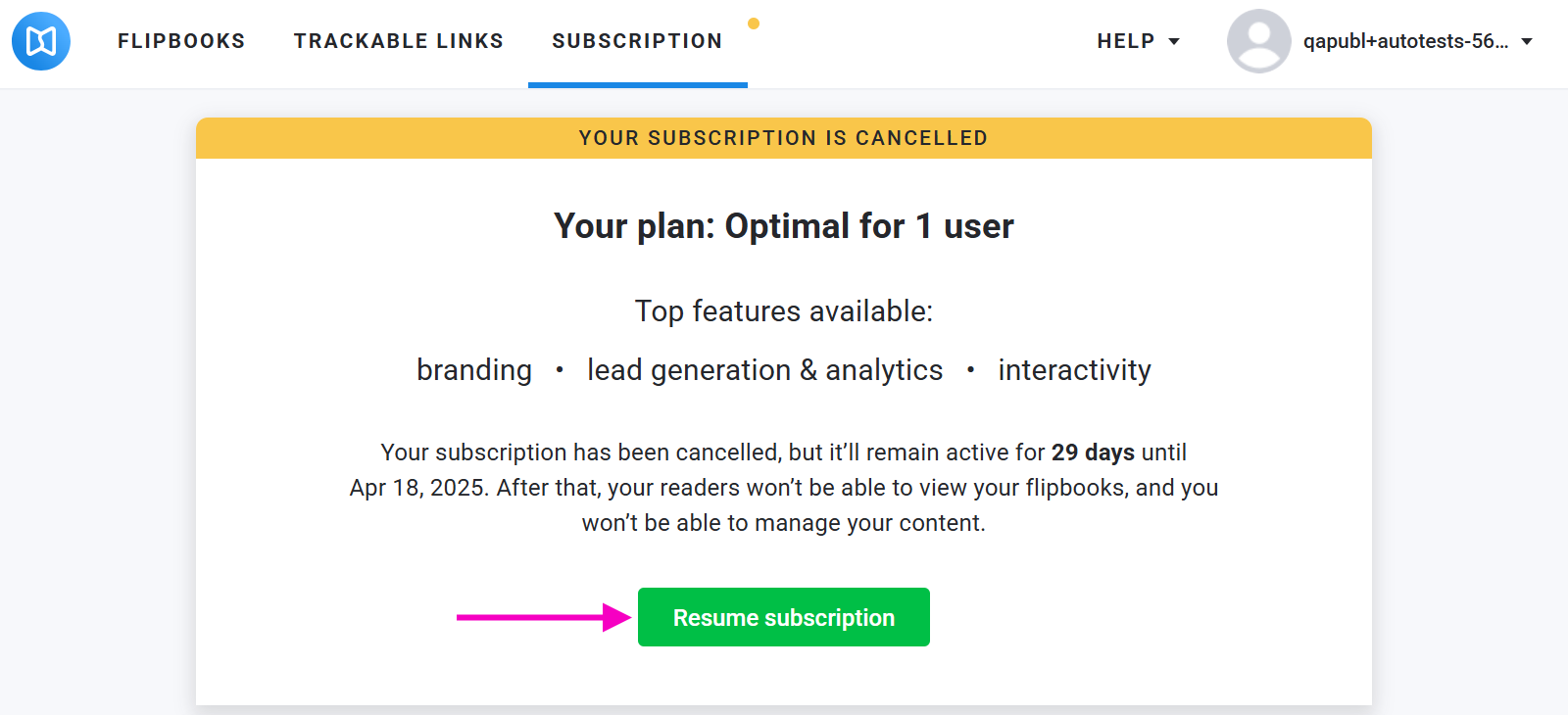Click the YOUR SUBSCRIPTION IS CANCELLED banner
1568x715 pixels.
(783, 137)
